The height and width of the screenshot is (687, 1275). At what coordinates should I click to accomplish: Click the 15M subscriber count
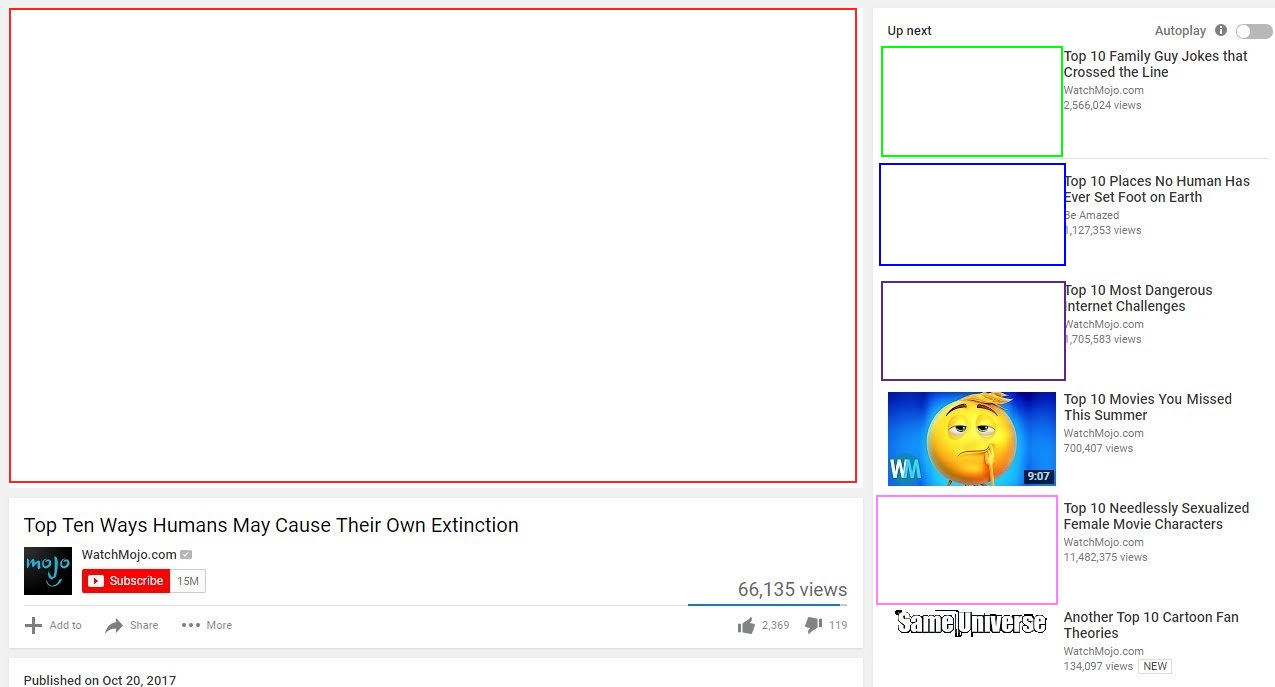pos(188,581)
